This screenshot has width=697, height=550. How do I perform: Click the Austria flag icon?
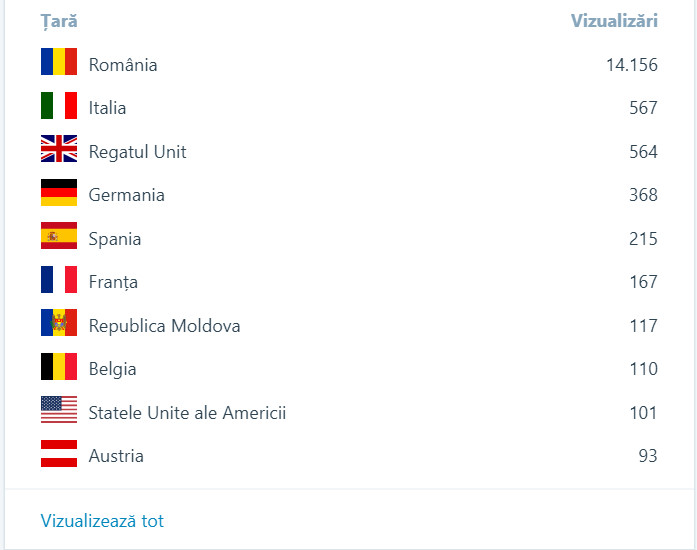click(x=59, y=454)
